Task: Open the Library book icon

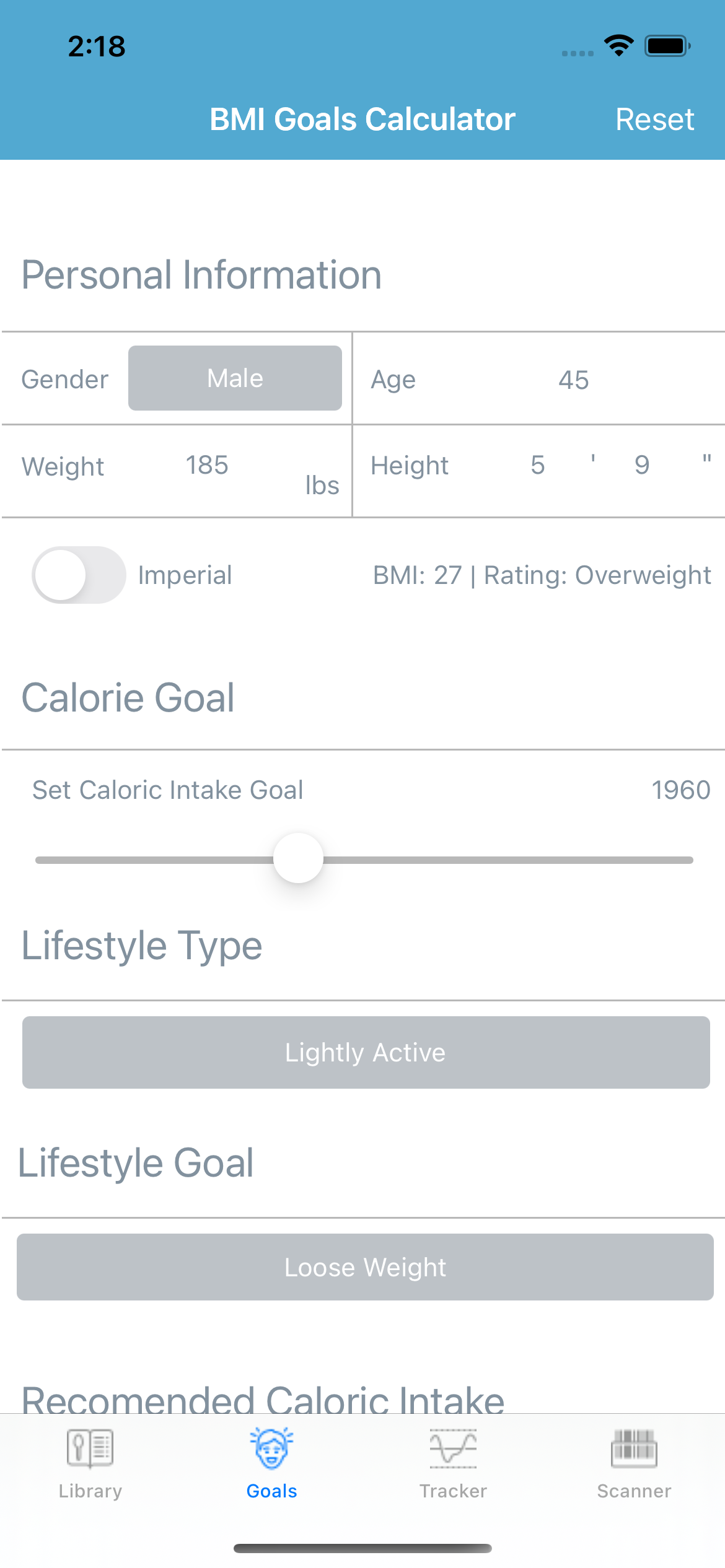Action: click(x=90, y=1448)
